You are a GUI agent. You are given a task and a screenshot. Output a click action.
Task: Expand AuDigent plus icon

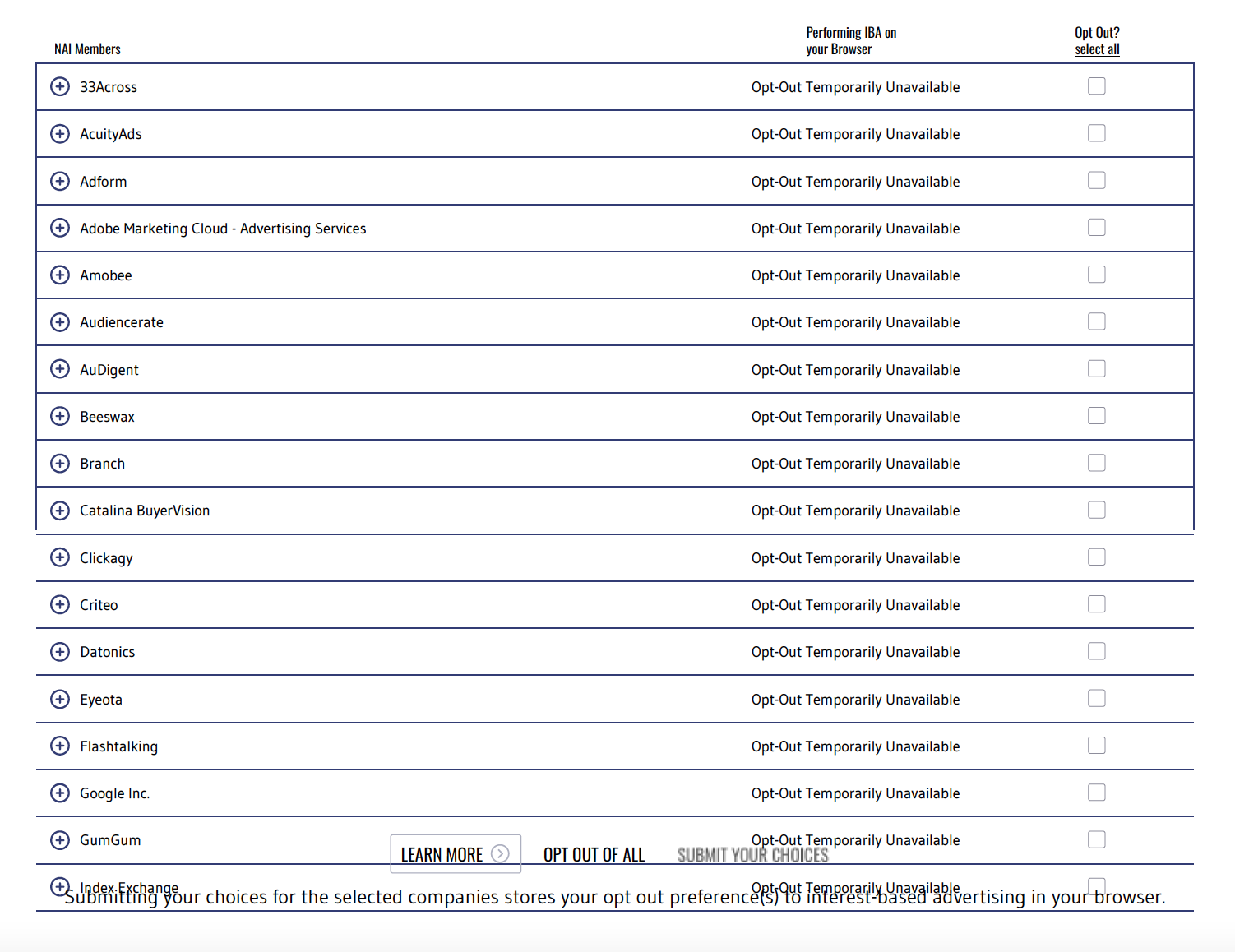tap(60, 369)
